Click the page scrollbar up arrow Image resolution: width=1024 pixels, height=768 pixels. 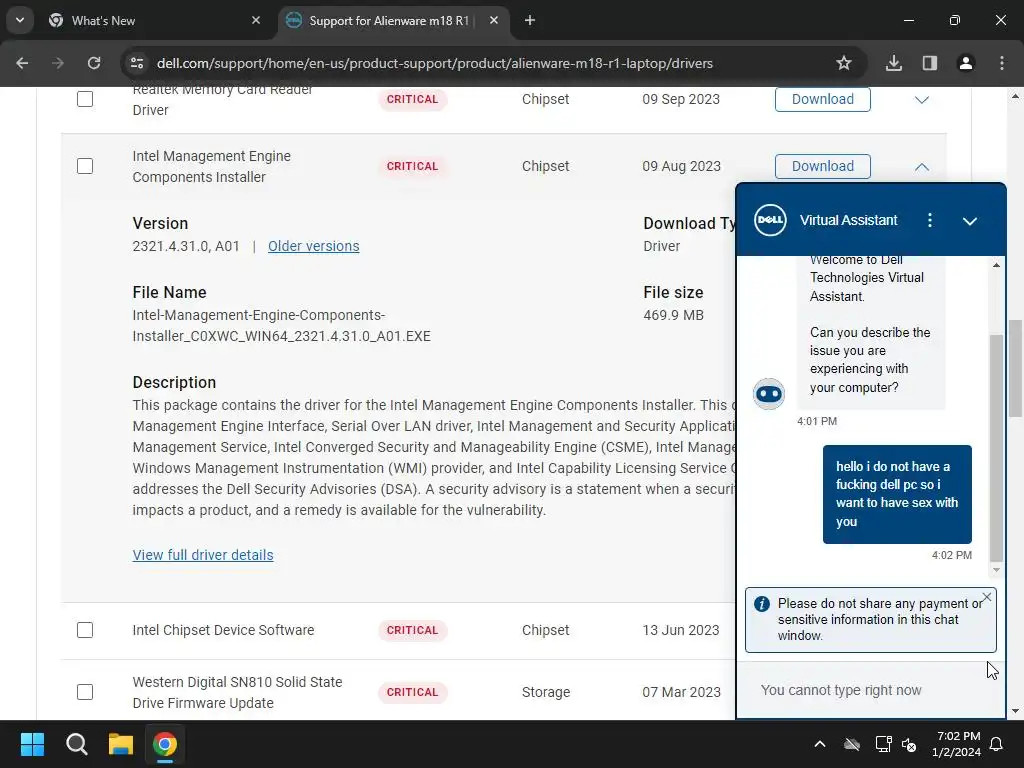pyautogui.click(x=1015, y=96)
